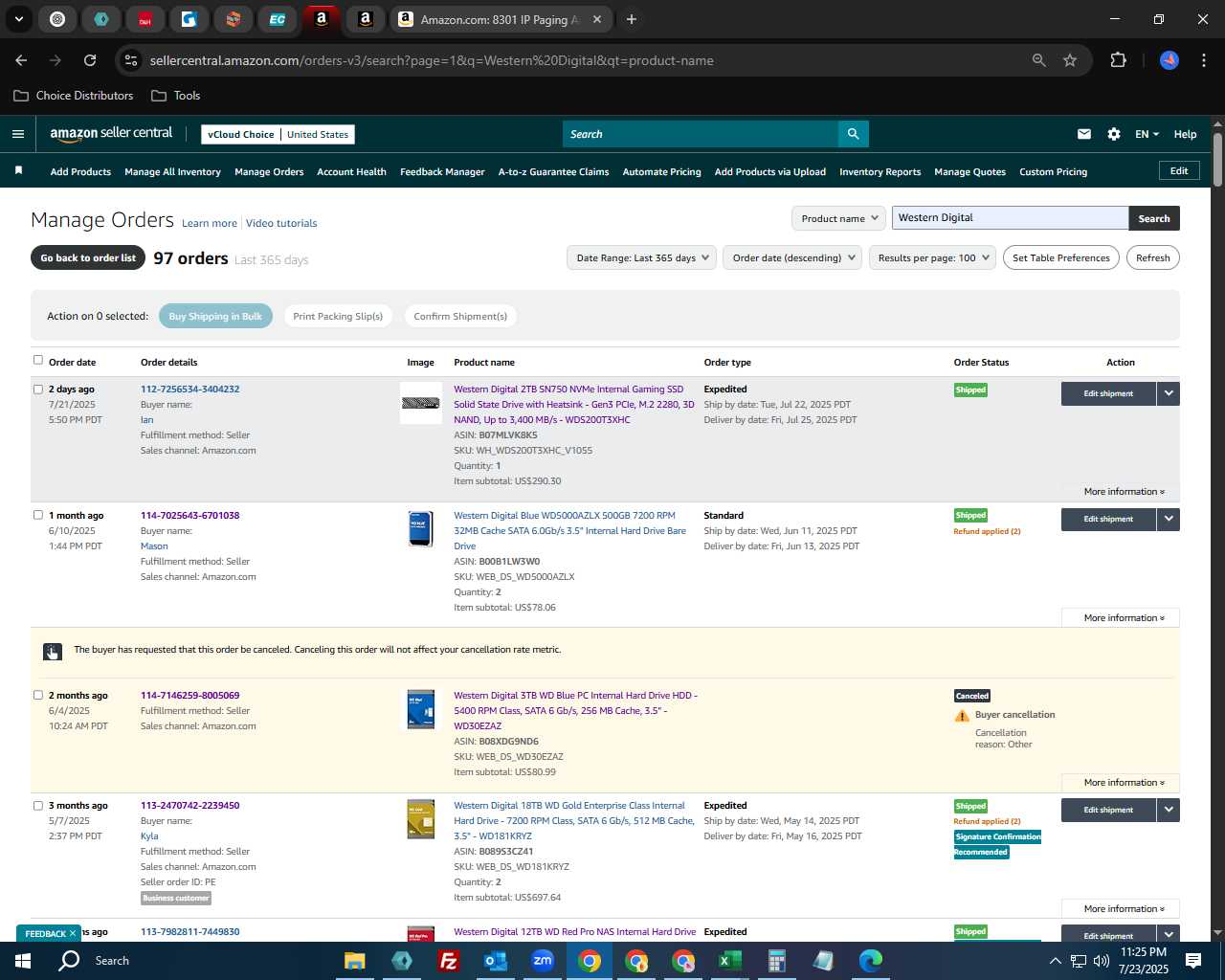Open the Video tutorials link
Screen dimensions: 1225x980
tap(281, 223)
